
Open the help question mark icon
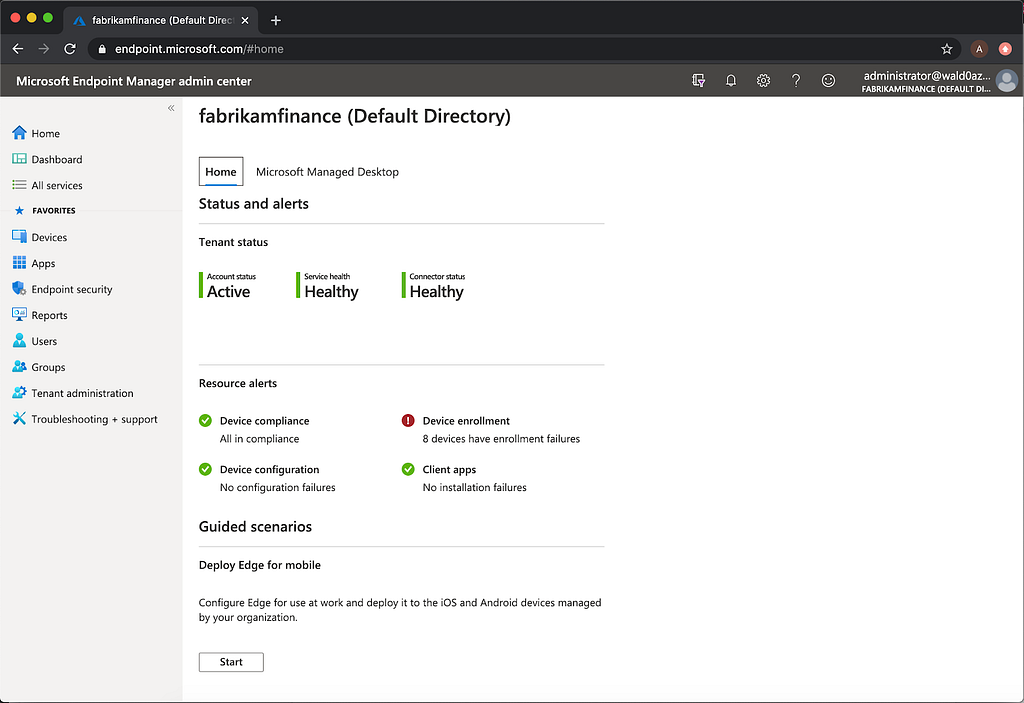click(x=795, y=80)
